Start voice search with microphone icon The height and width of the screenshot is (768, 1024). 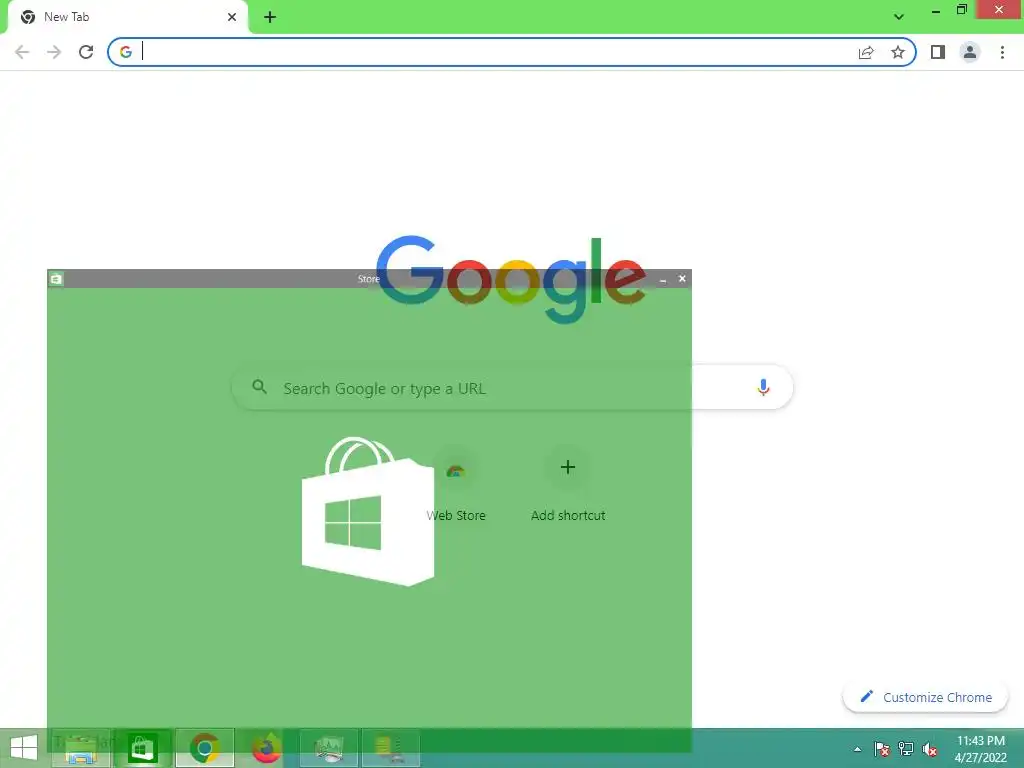point(763,388)
